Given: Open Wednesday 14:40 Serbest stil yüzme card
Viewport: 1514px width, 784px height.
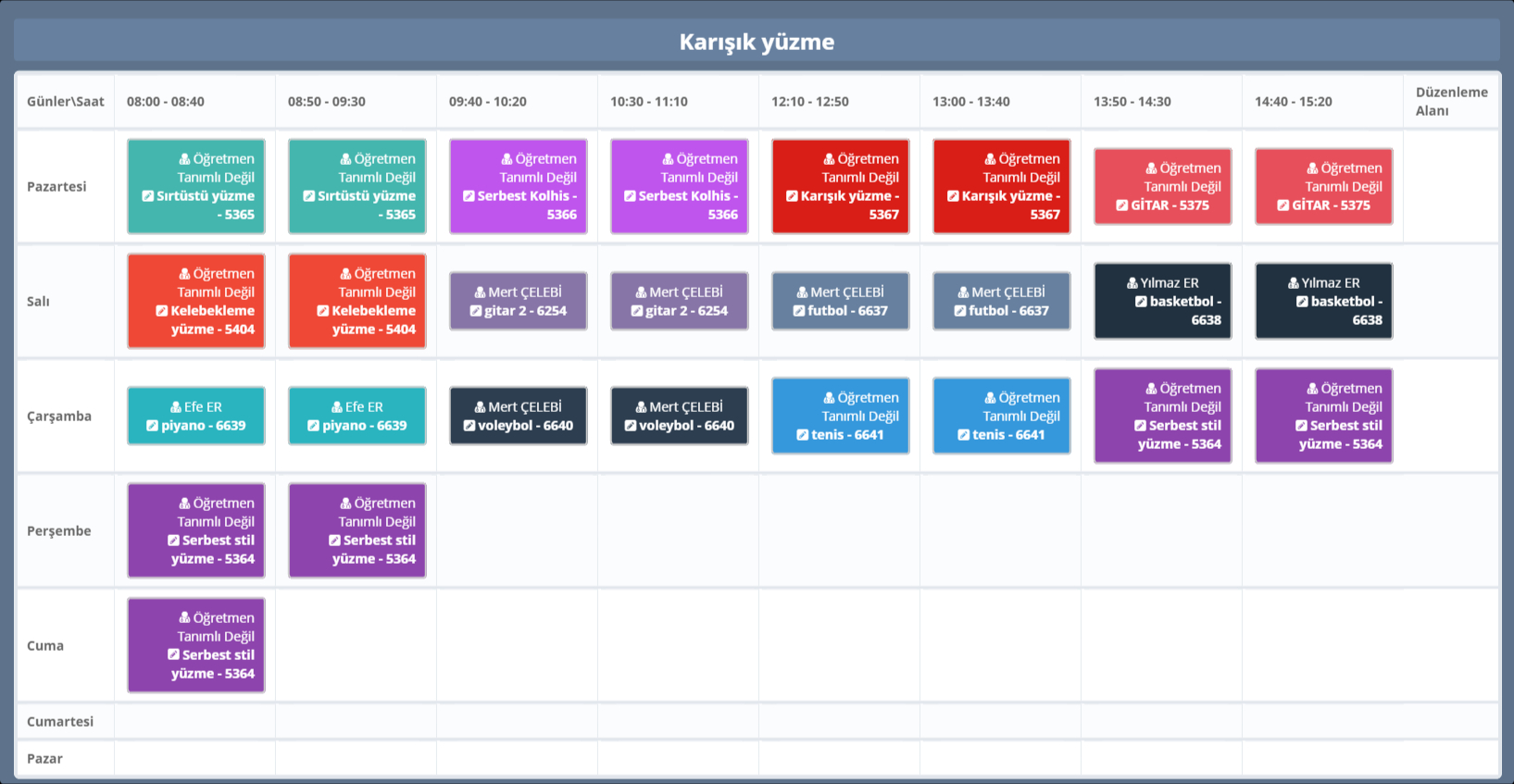Looking at the screenshot, I should tap(1323, 416).
